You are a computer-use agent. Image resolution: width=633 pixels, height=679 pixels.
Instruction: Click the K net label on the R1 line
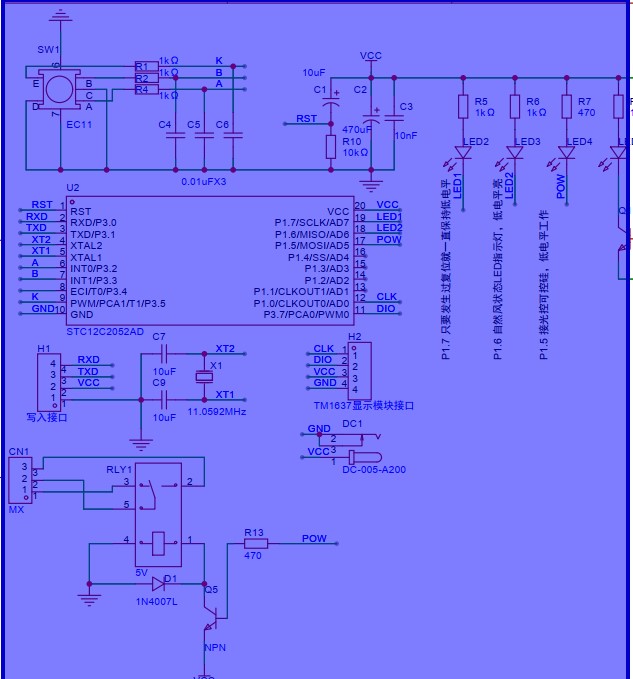pos(219,61)
